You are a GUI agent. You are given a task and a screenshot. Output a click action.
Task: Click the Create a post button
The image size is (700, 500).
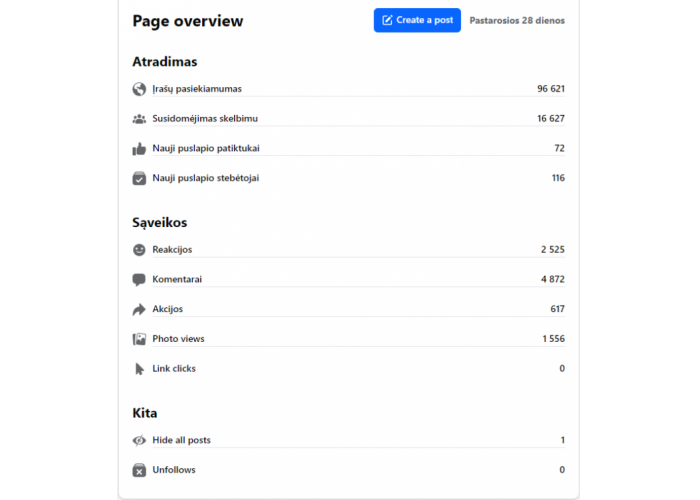(x=417, y=20)
